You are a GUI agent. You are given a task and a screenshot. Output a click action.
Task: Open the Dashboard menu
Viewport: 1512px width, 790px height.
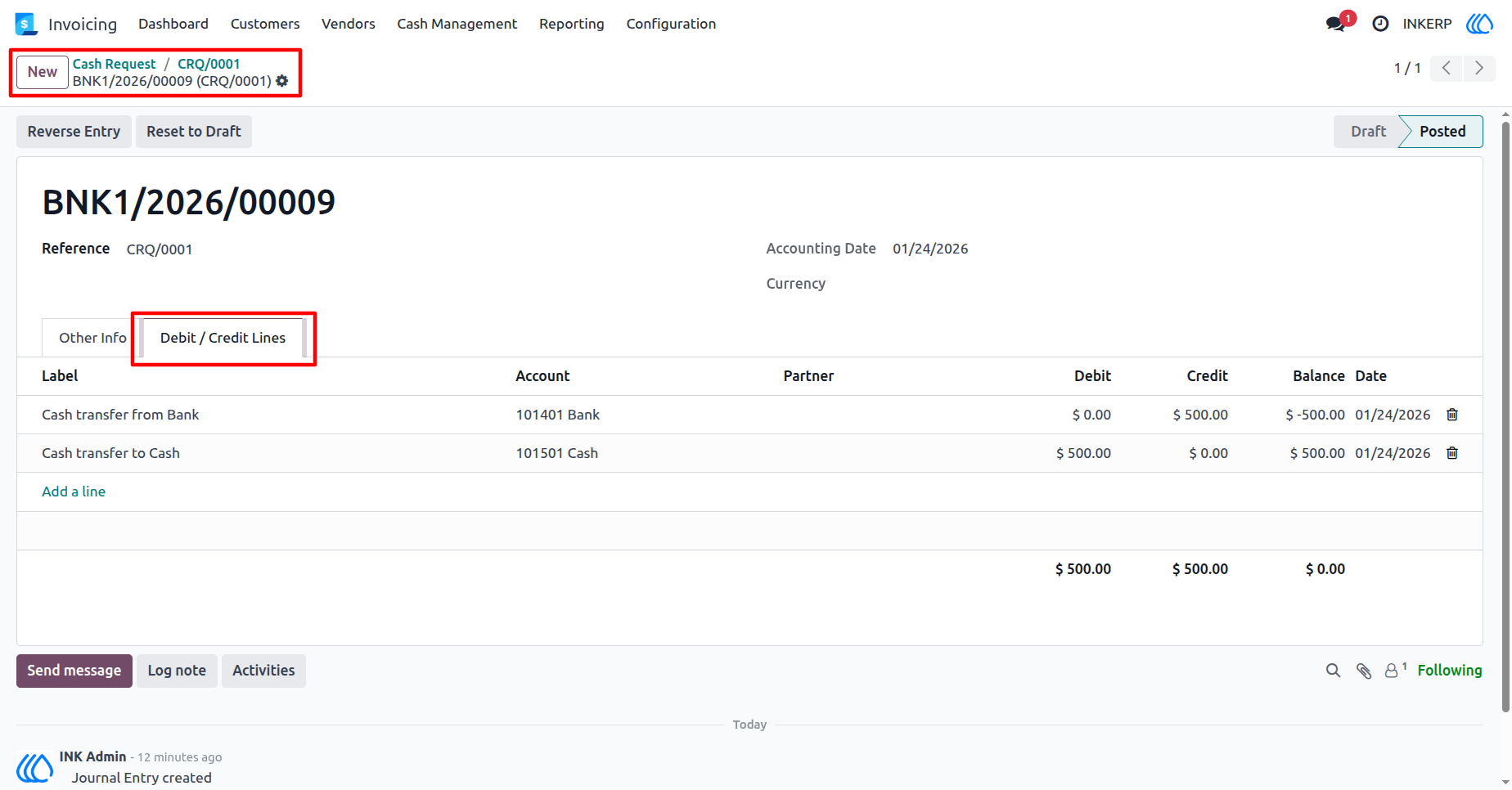click(x=173, y=24)
